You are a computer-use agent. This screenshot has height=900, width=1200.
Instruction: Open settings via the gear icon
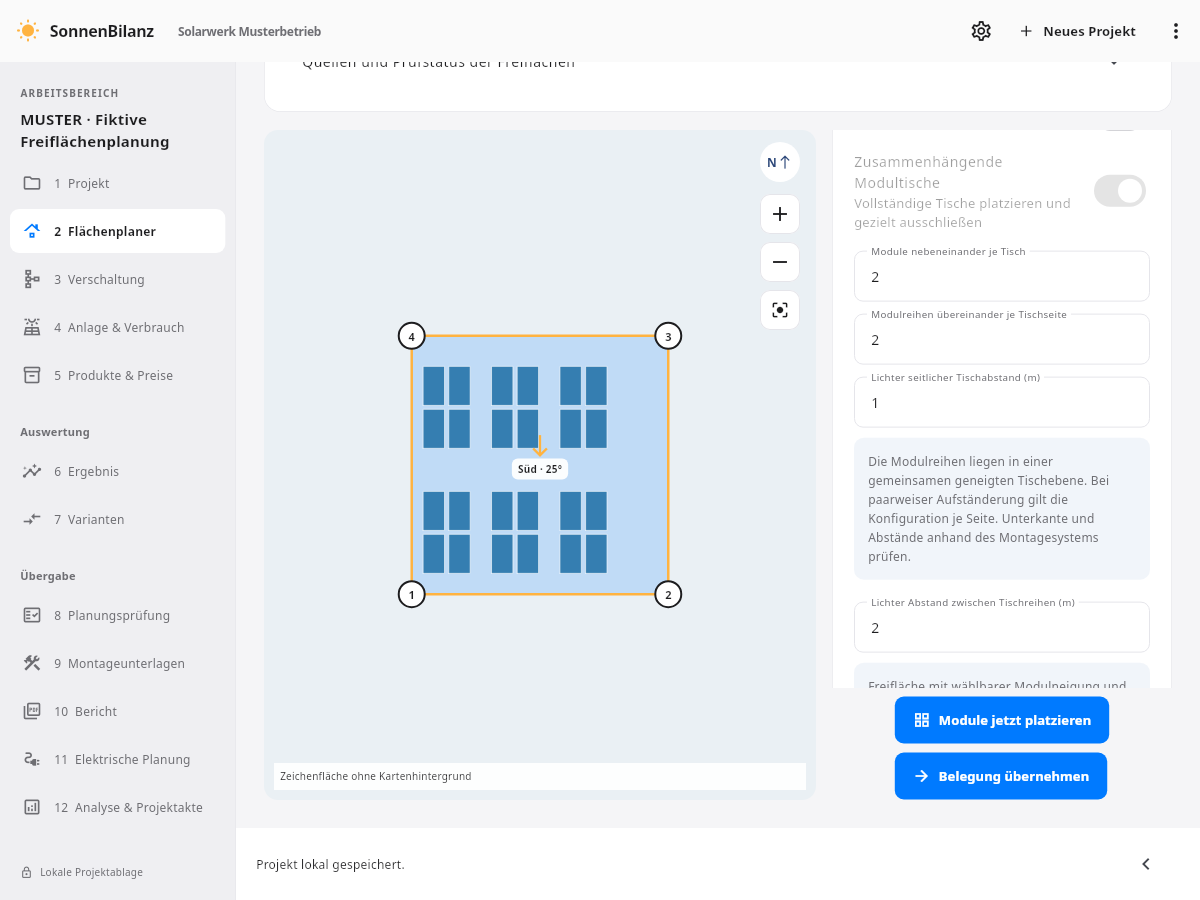coord(981,31)
